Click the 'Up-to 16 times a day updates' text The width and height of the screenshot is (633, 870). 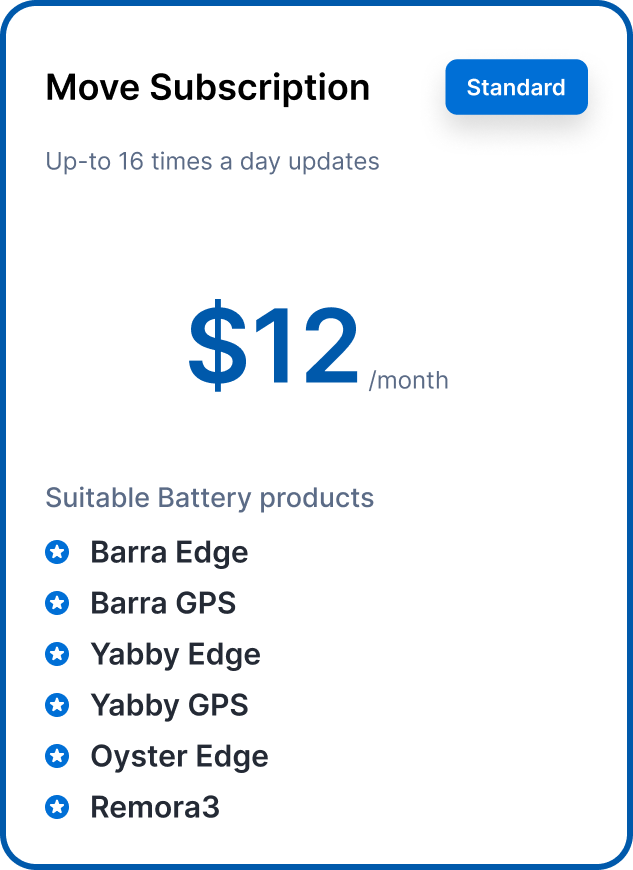click(212, 161)
